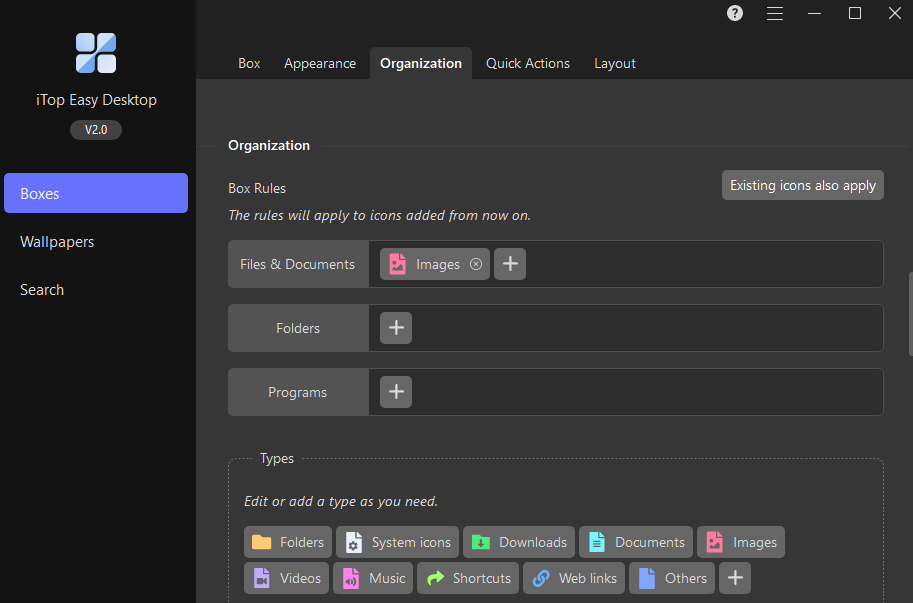Click the Web links type
The width and height of the screenshot is (913, 603).
574,578
